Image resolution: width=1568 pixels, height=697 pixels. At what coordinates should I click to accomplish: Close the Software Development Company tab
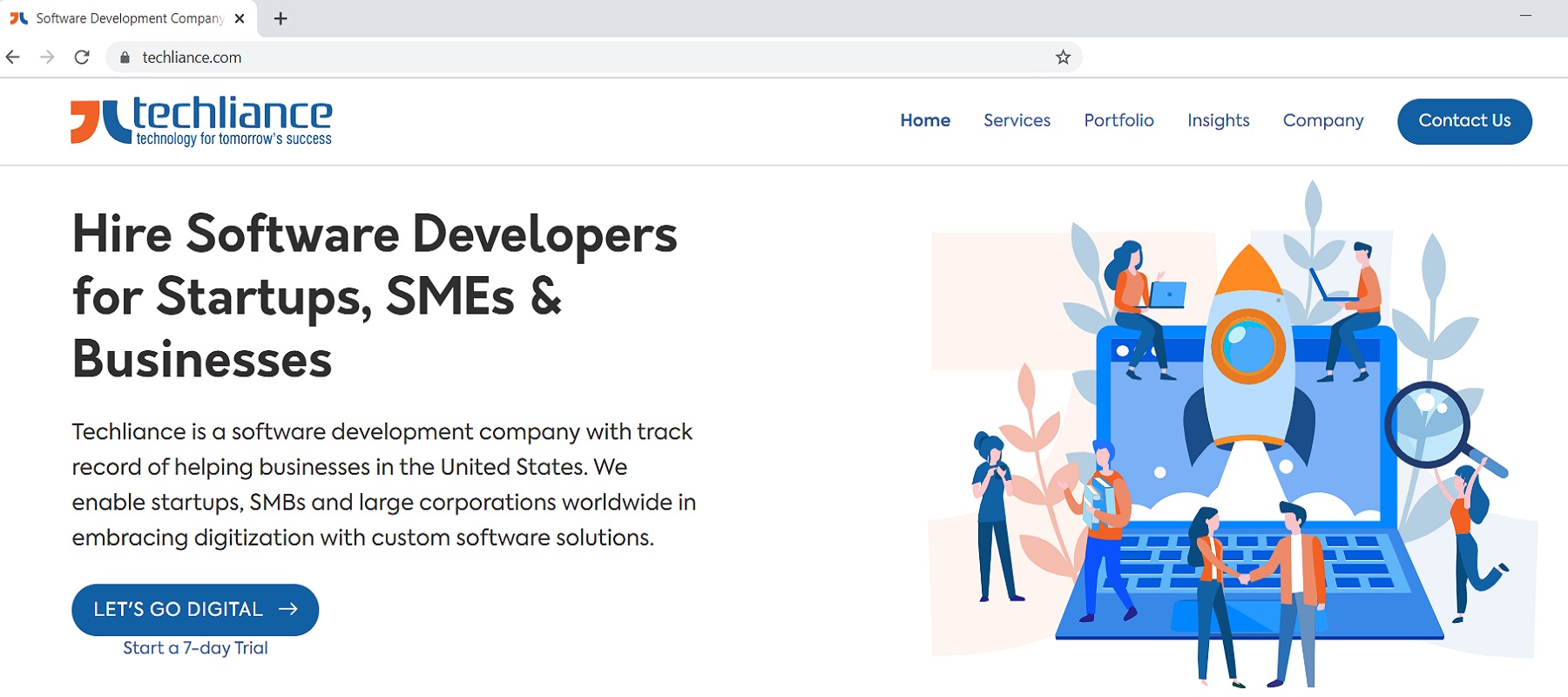point(240,18)
